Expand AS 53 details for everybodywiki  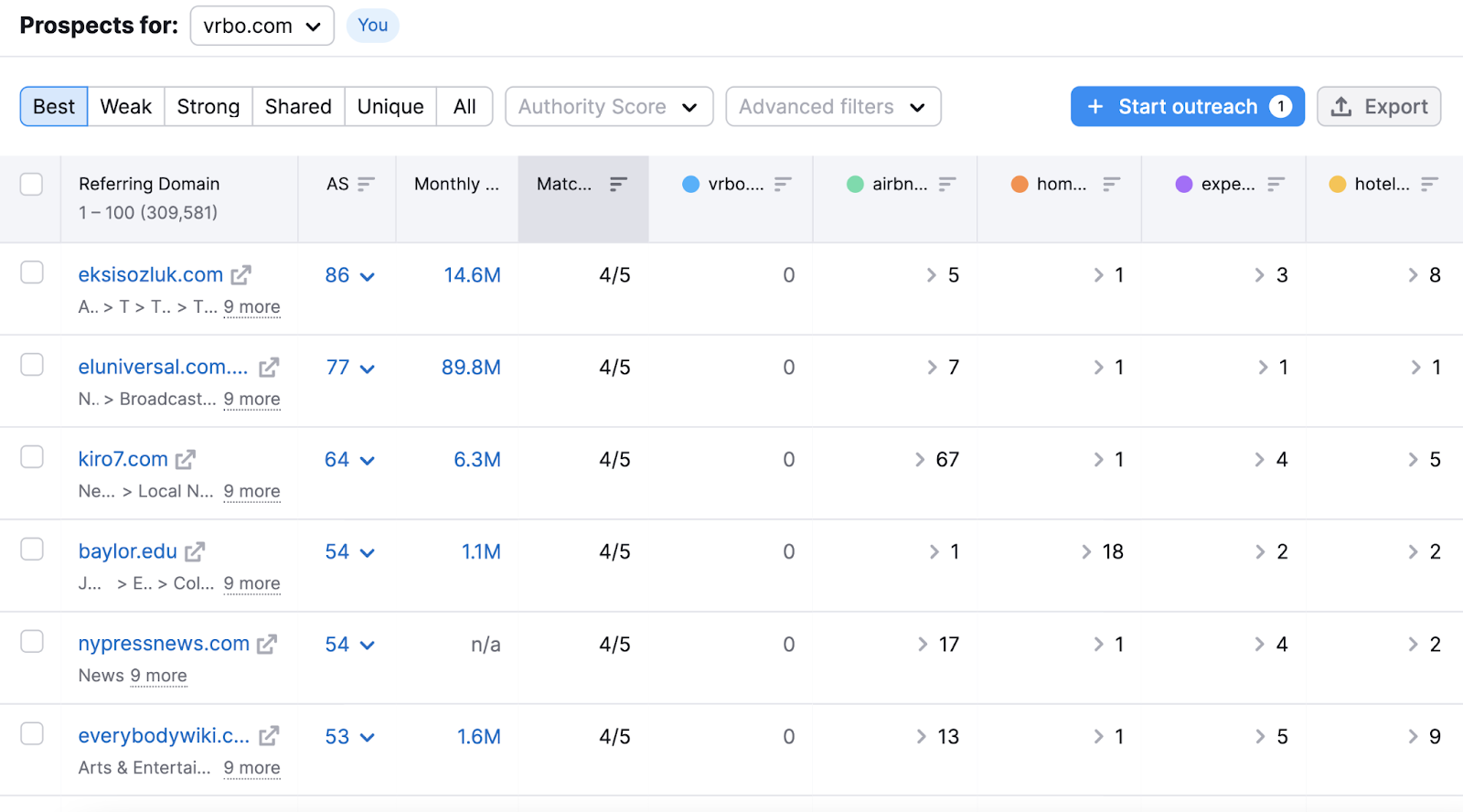click(x=350, y=737)
